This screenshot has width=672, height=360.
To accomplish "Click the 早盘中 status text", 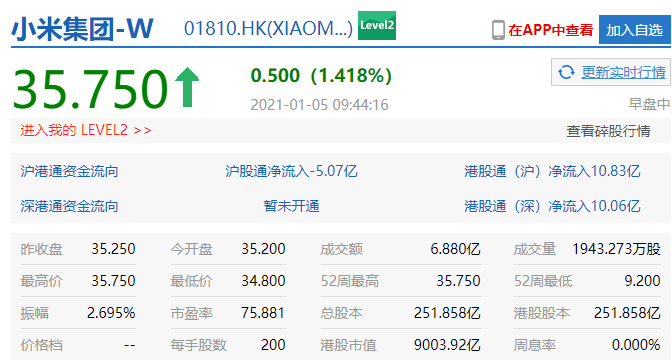I will coord(649,104).
